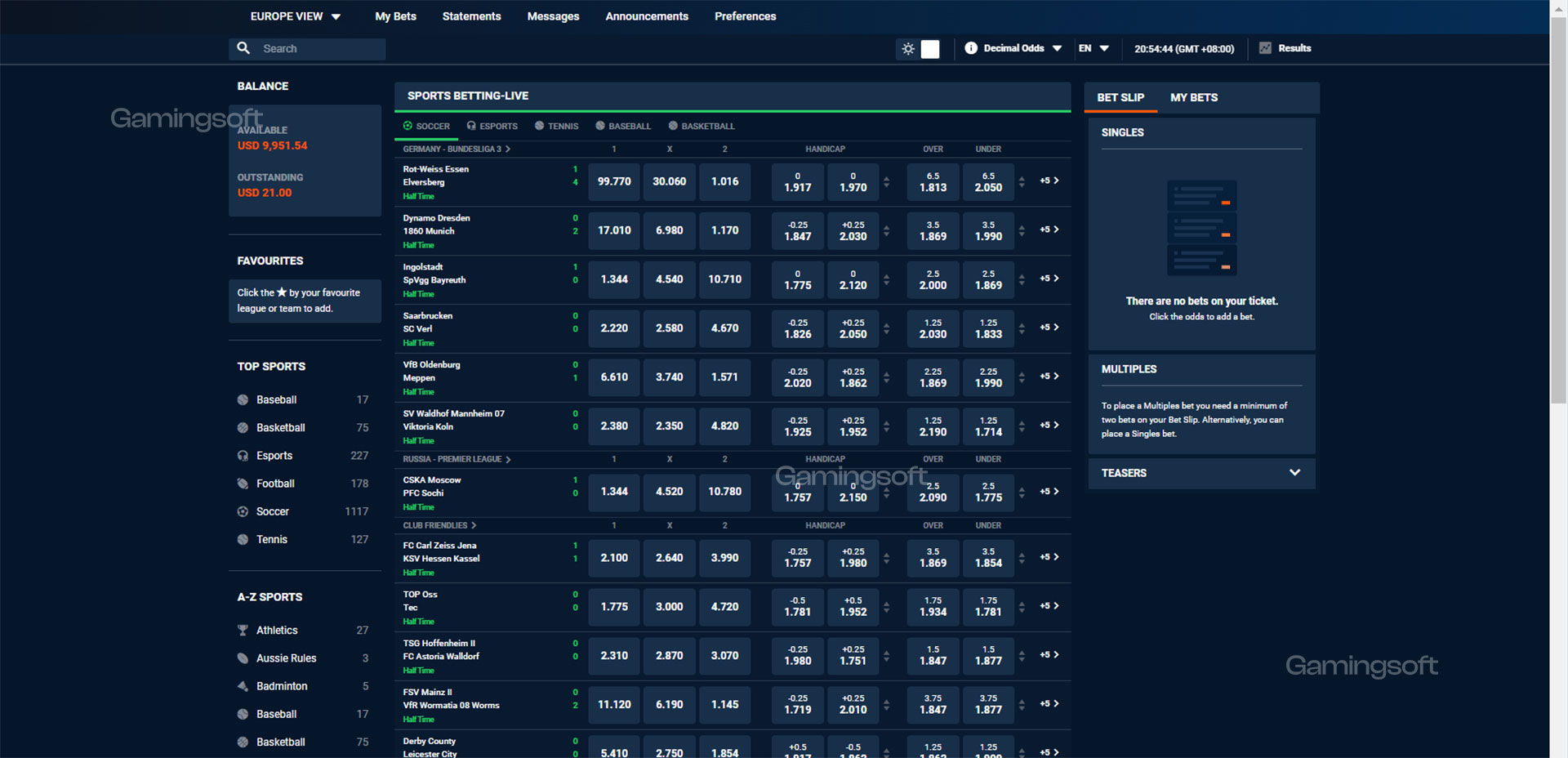Click the Results chart icon
The height and width of the screenshot is (758, 1568).
[1265, 48]
